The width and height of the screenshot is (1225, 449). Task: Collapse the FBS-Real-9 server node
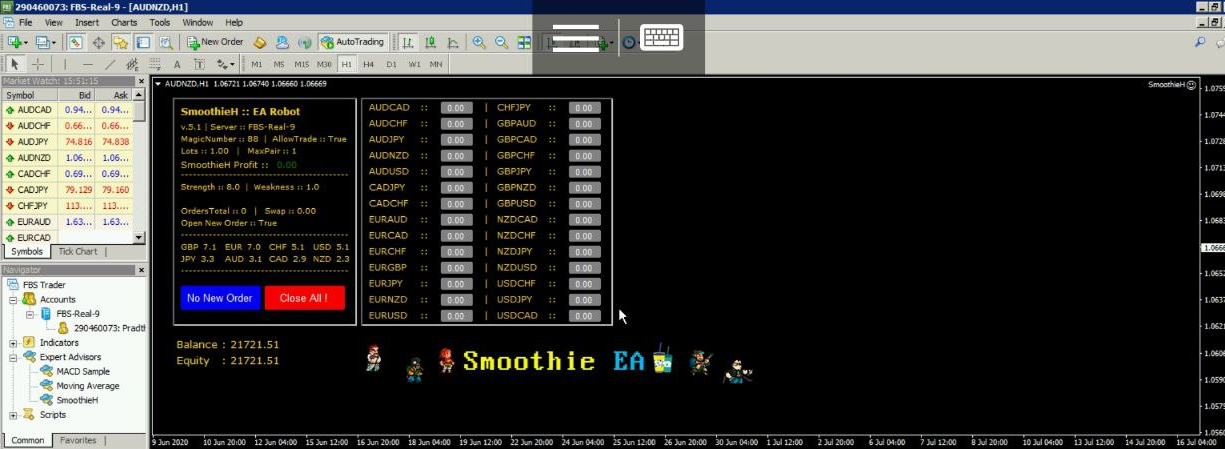point(30,313)
